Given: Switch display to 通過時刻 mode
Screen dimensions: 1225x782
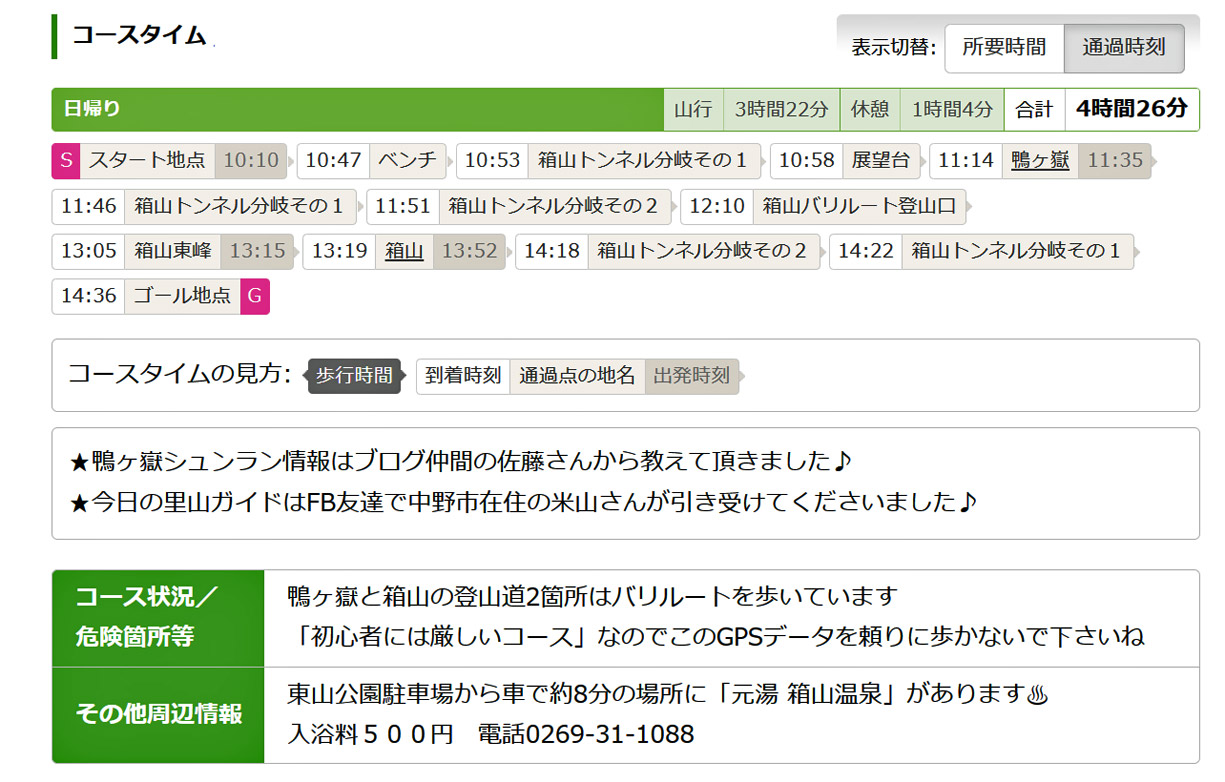Looking at the screenshot, I should tap(1123, 47).
